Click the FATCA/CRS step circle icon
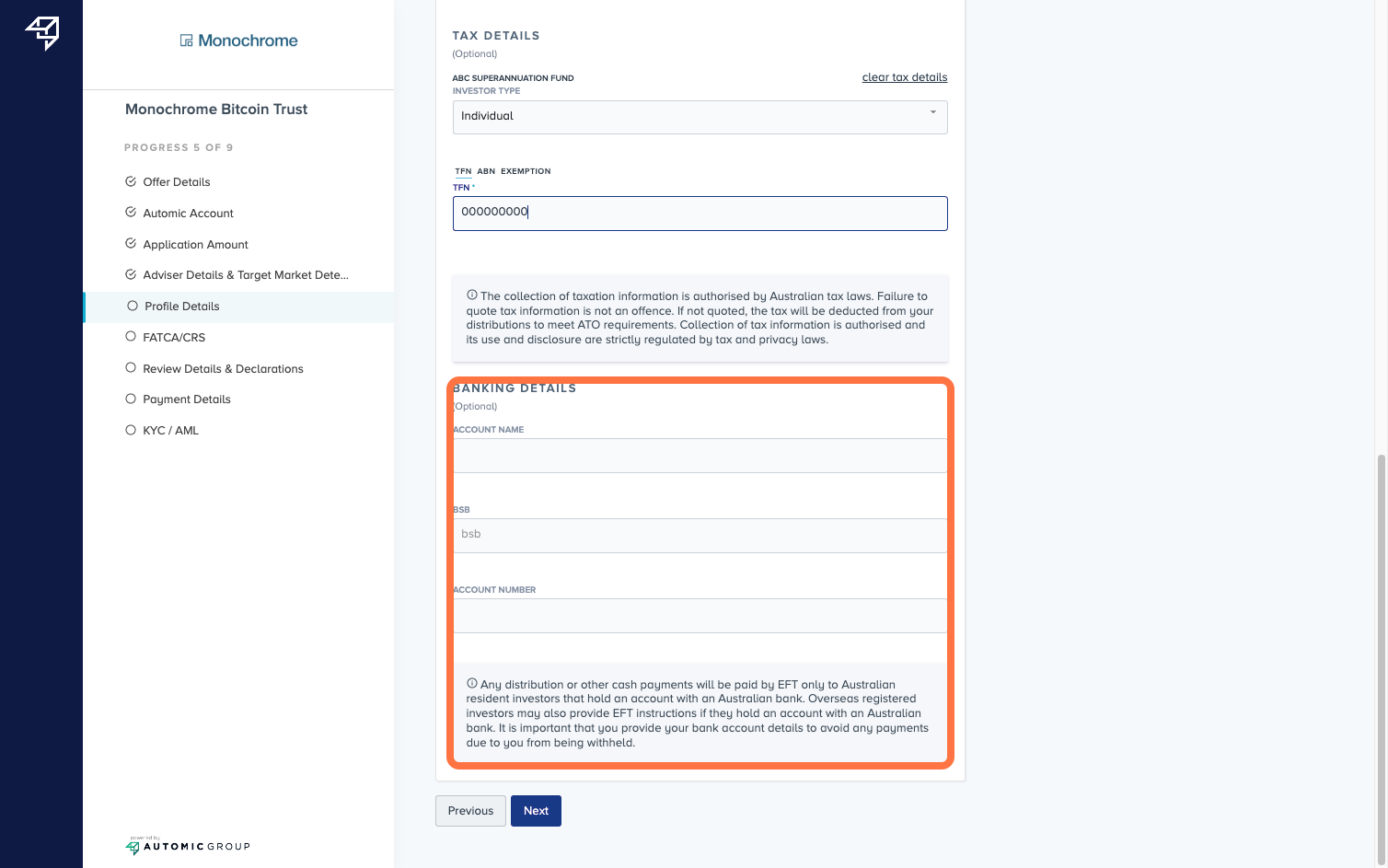The width and height of the screenshot is (1388, 868). point(131,337)
